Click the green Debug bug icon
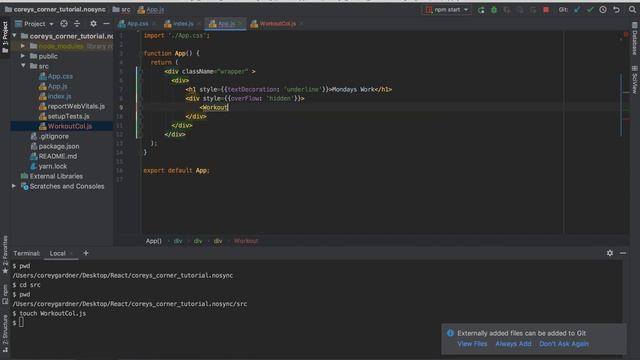Viewport: 640px width, 360px height. [x=494, y=10]
